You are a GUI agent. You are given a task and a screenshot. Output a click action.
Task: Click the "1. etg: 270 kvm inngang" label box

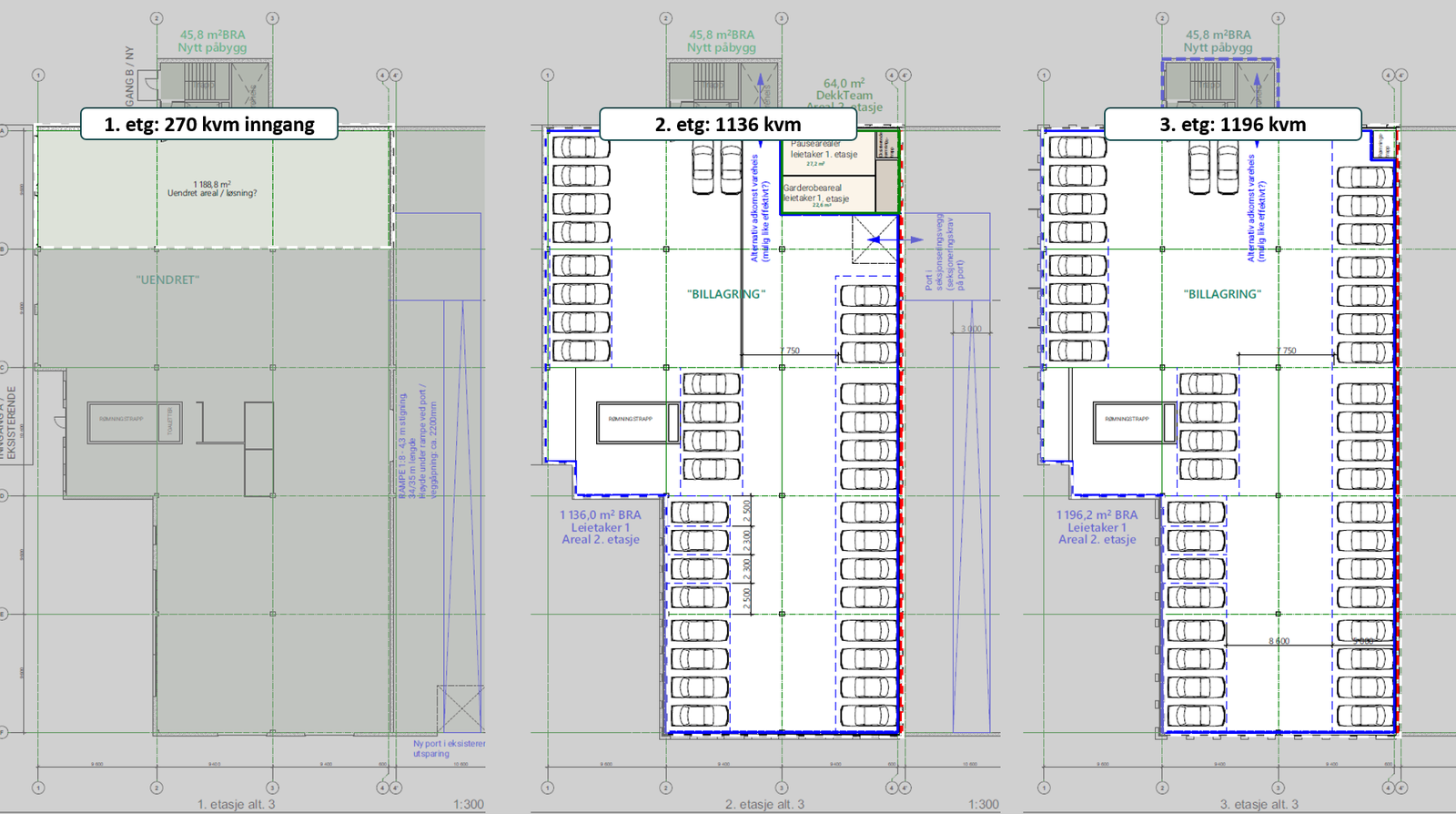click(x=209, y=124)
